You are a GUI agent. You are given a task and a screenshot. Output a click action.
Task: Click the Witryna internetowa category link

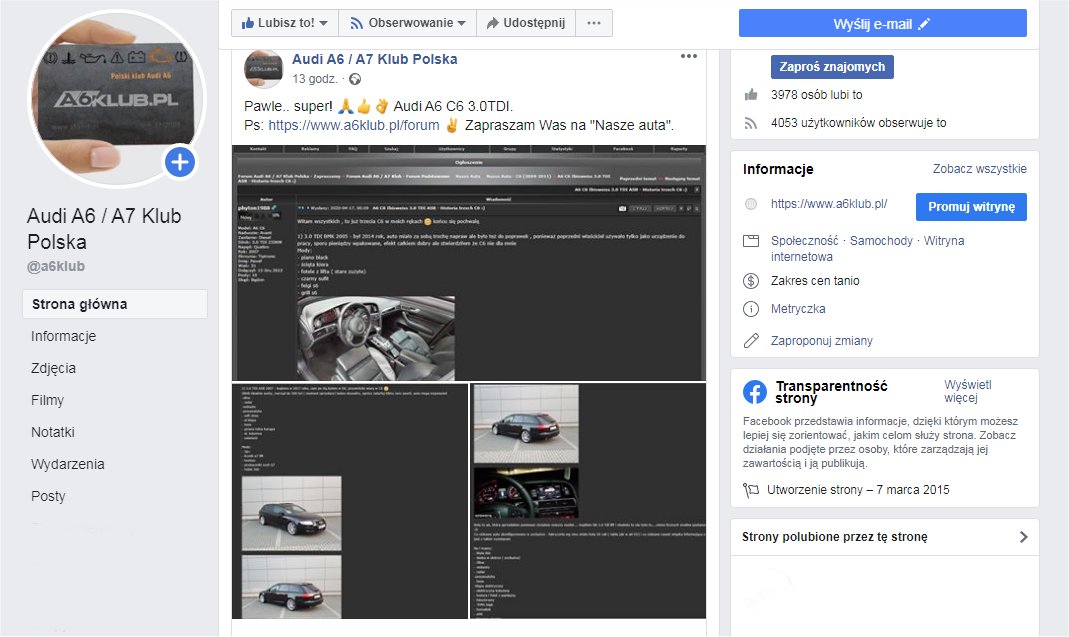pos(867,249)
